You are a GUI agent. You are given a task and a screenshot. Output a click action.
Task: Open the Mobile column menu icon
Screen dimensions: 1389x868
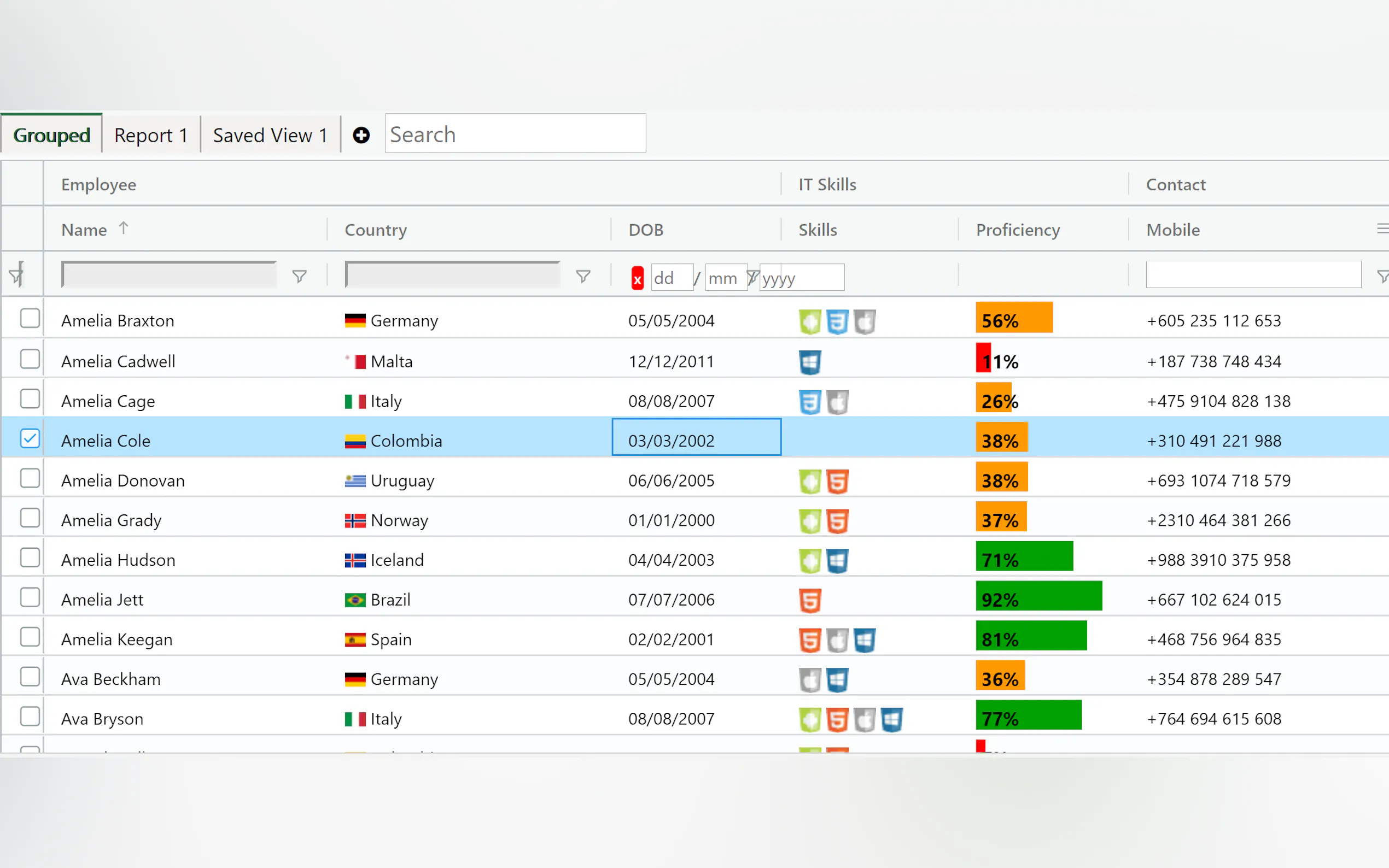coord(1381,229)
